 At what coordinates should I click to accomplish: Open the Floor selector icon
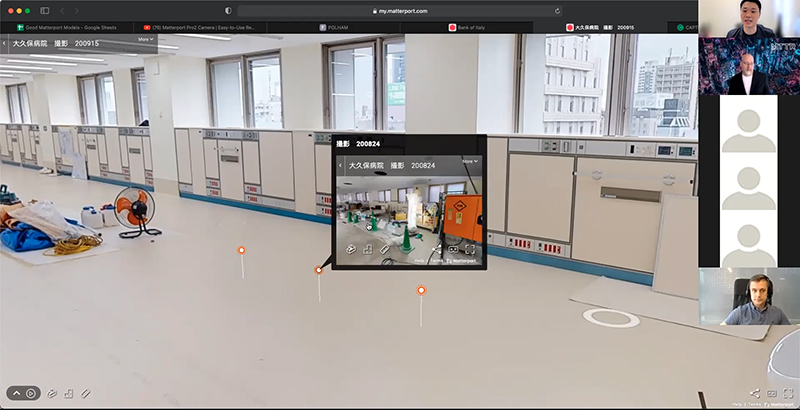pyautogui.click(x=68, y=393)
